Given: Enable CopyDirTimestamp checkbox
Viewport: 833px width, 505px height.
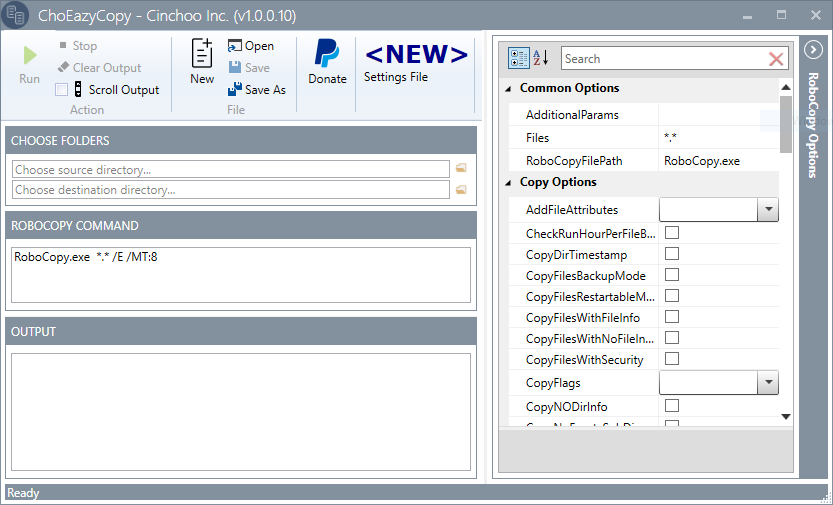Looking at the screenshot, I should coord(672,253).
